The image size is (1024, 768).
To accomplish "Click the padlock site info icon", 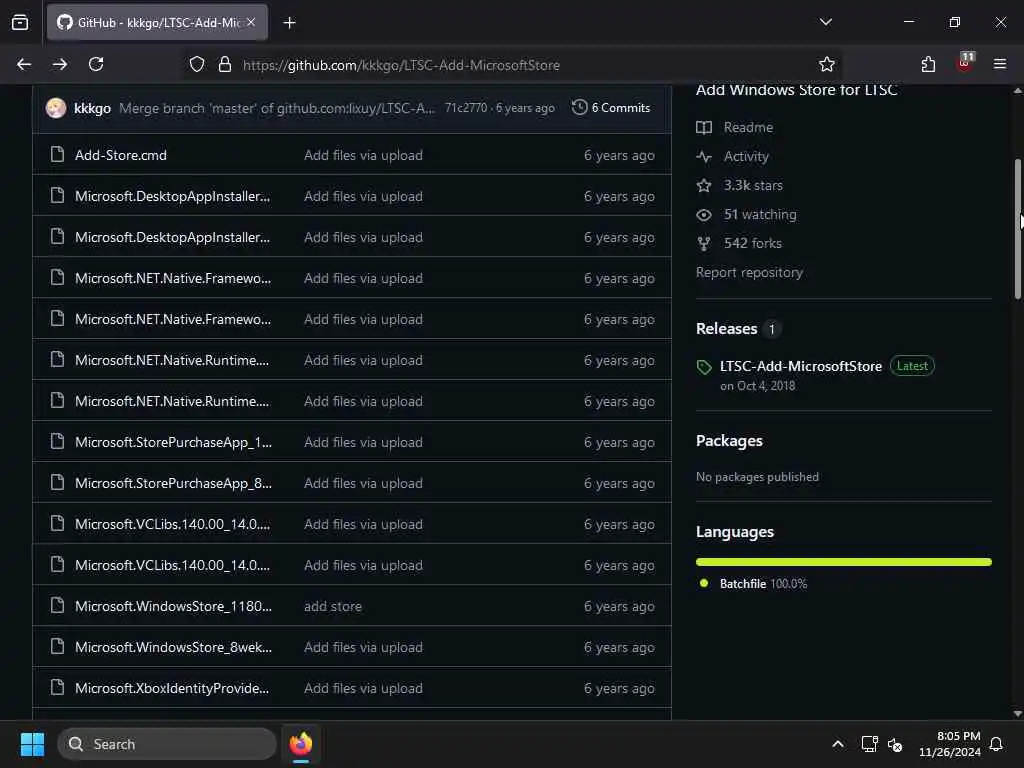I will pyautogui.click(x=225, y=64).
